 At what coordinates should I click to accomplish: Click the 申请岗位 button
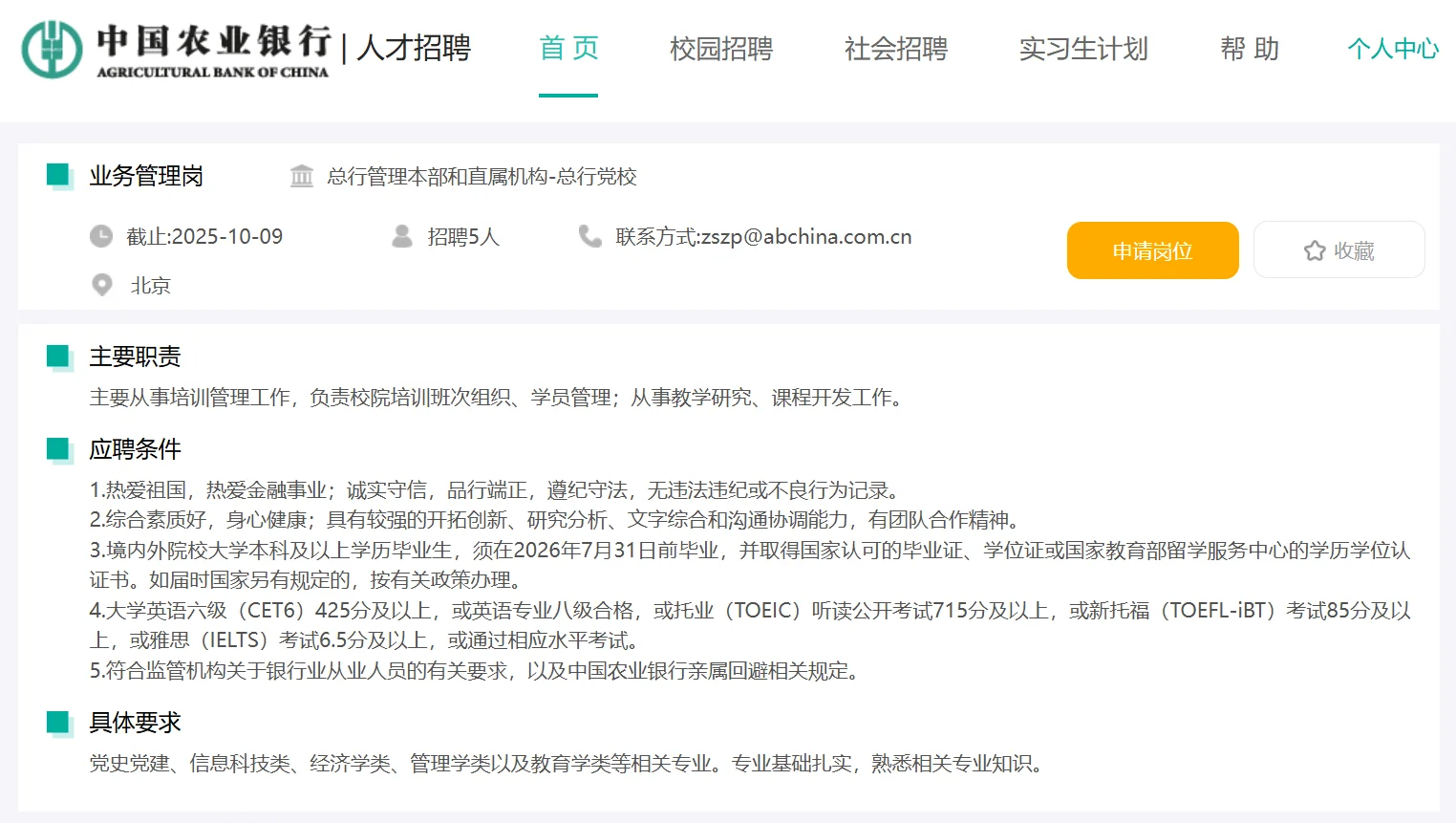click(1152, 250)
